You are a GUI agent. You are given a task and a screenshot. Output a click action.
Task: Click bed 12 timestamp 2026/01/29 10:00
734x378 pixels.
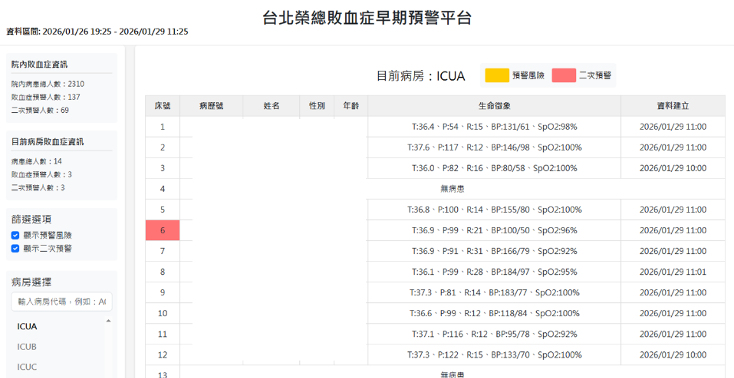click(673, 355)
